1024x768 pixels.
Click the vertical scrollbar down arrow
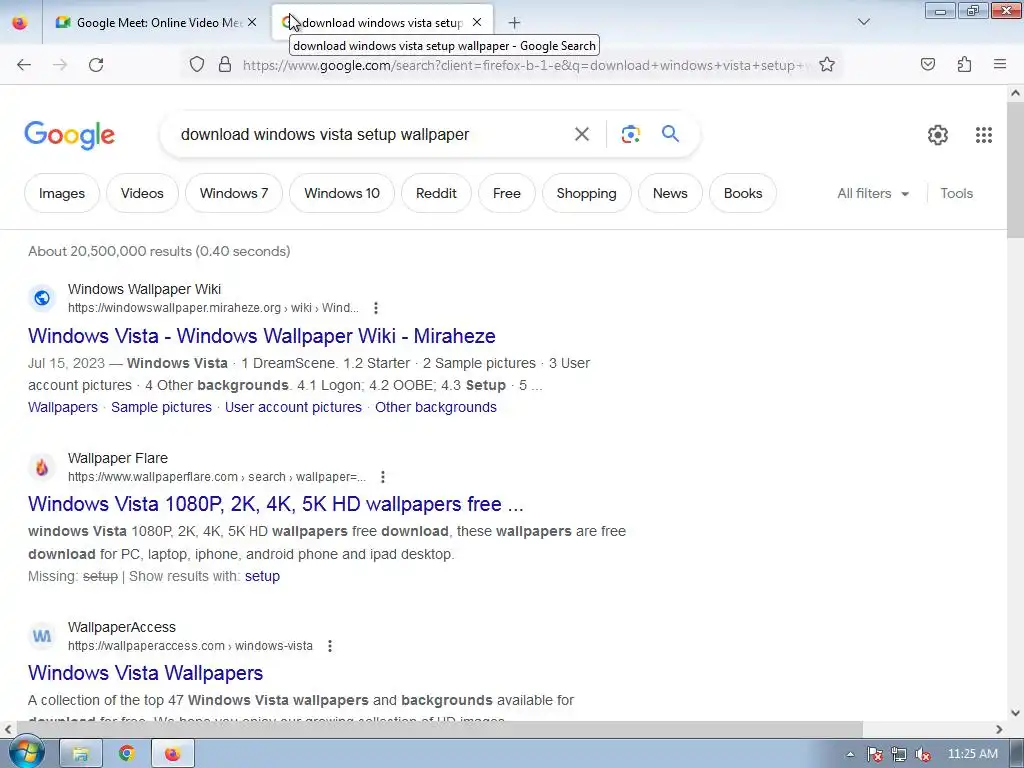click(x=1015, y=713)
